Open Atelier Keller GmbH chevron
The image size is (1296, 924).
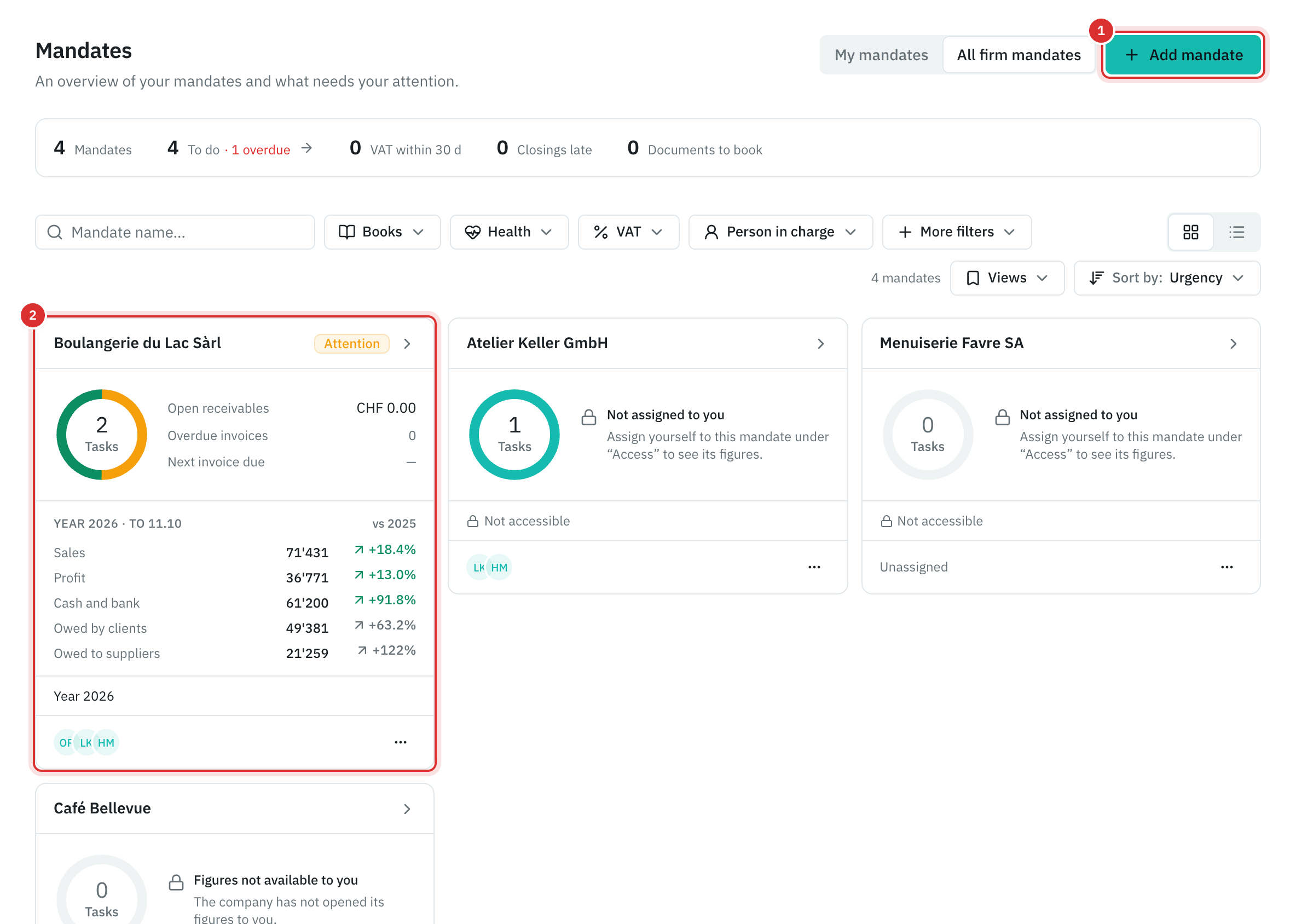point(820,344)
